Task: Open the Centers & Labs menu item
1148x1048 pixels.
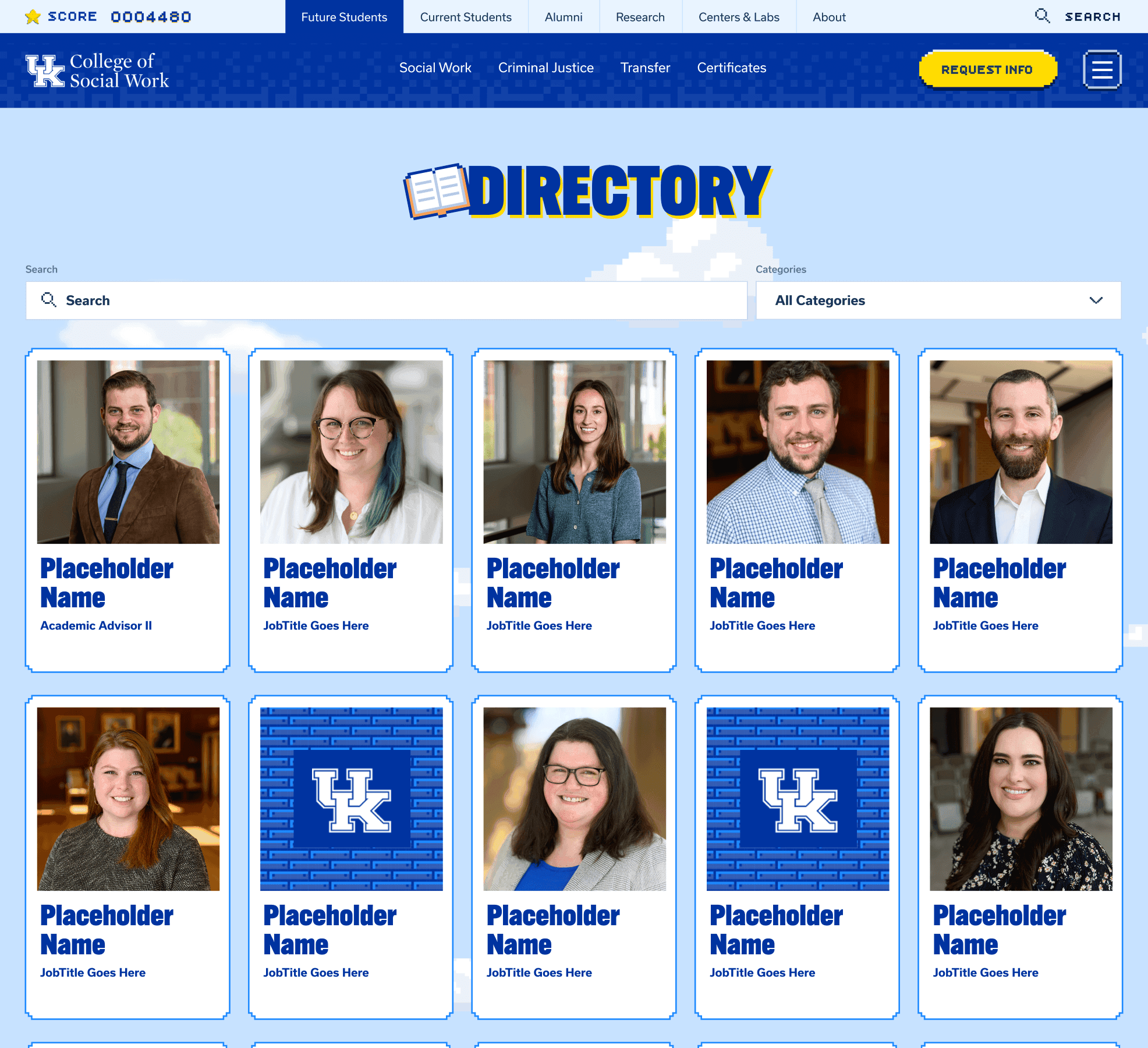Action: pos(739,17)
